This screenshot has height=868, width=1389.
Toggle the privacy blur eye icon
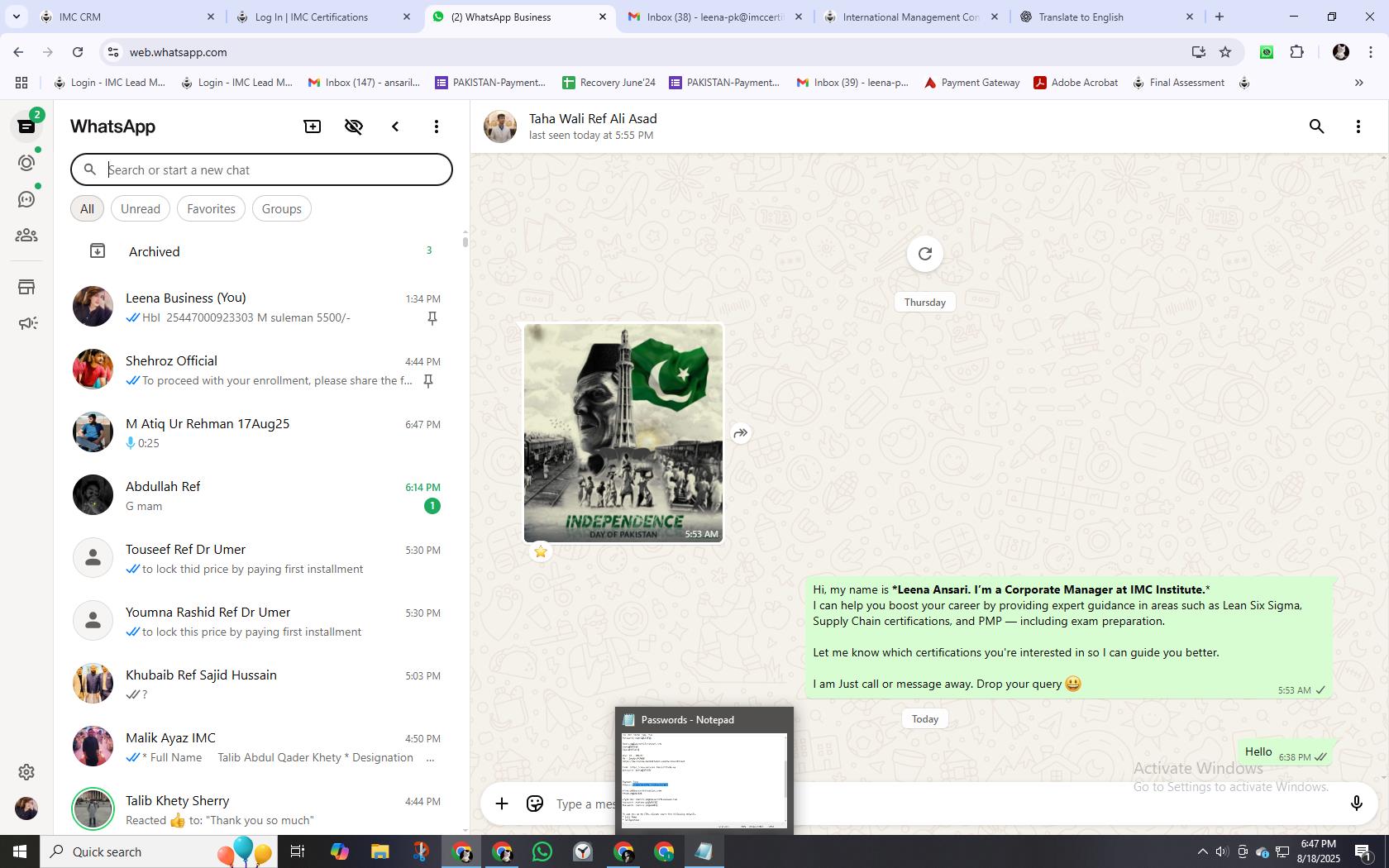354,126
